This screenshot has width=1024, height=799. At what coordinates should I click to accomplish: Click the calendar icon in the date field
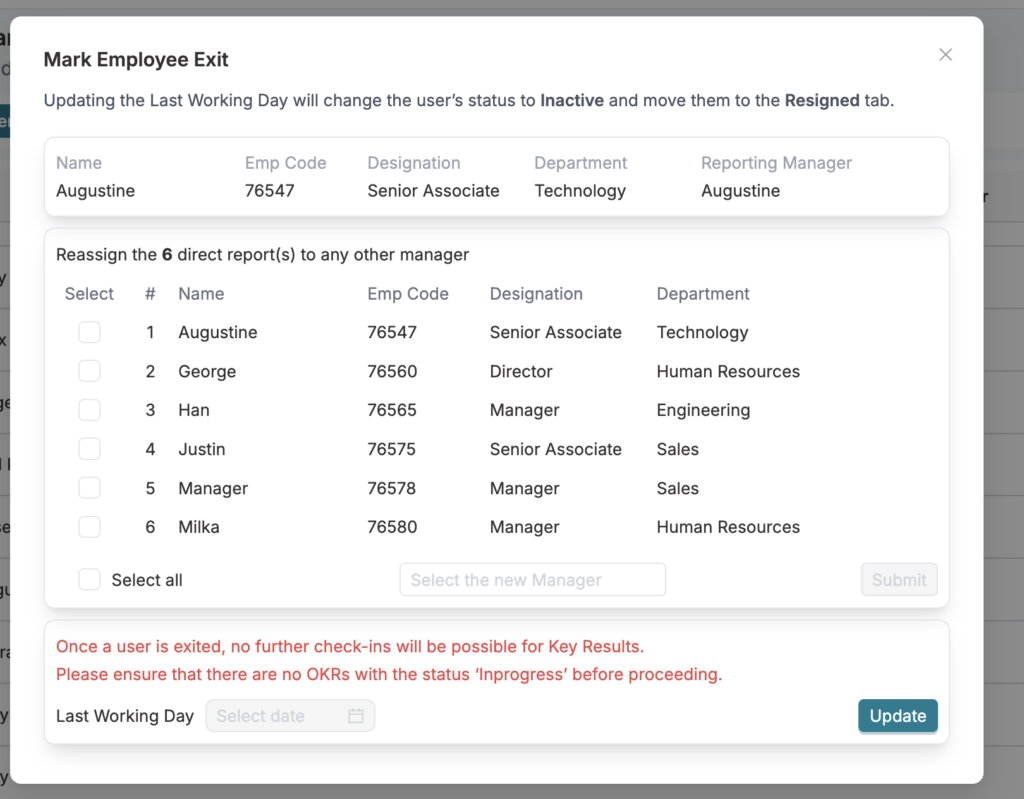356,716
